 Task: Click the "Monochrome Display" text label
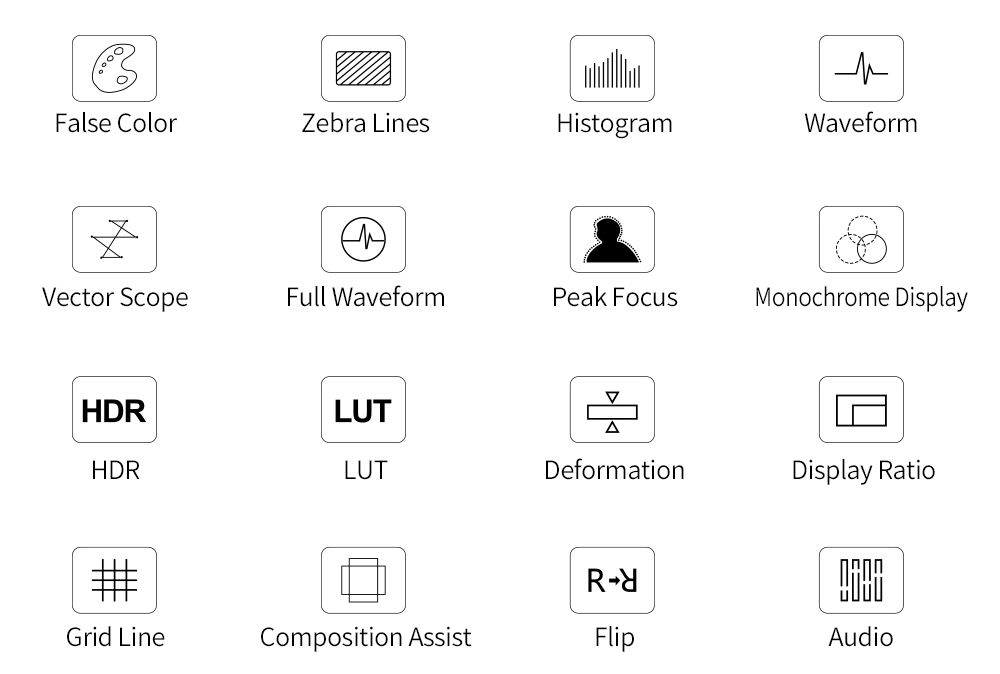[861, 297]
